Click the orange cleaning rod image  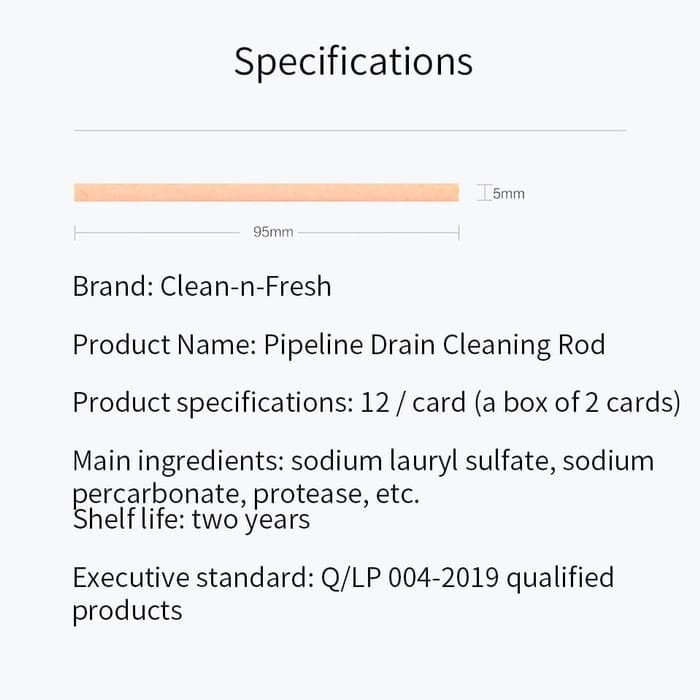[x=266, y=192]
